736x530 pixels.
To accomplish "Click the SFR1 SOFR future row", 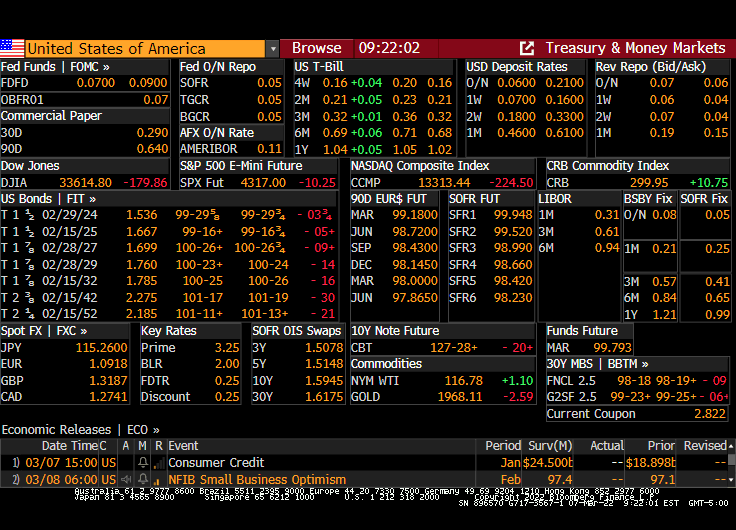I will click(491, 215).
